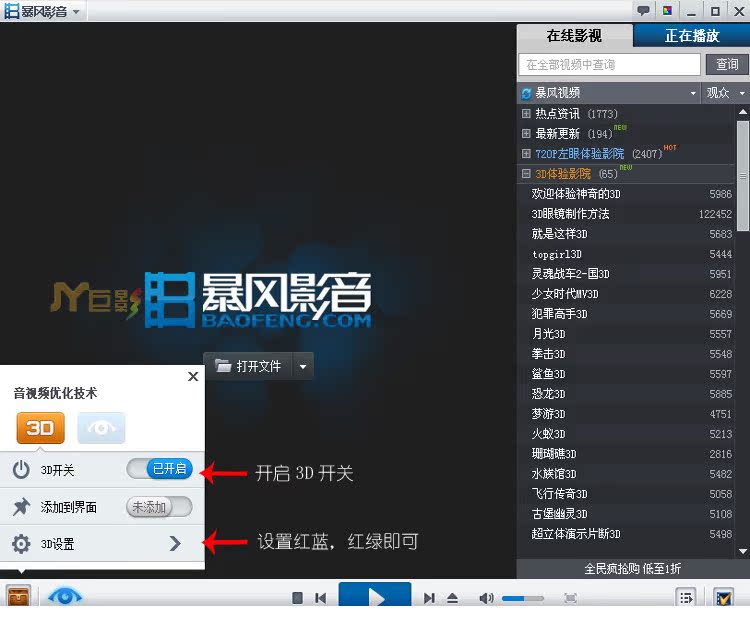Image resolution: width=750 pixels, height=630 pixels.
Task: Open the dropdown arrow next to 打开文件
Action: [x=303, y=366]
